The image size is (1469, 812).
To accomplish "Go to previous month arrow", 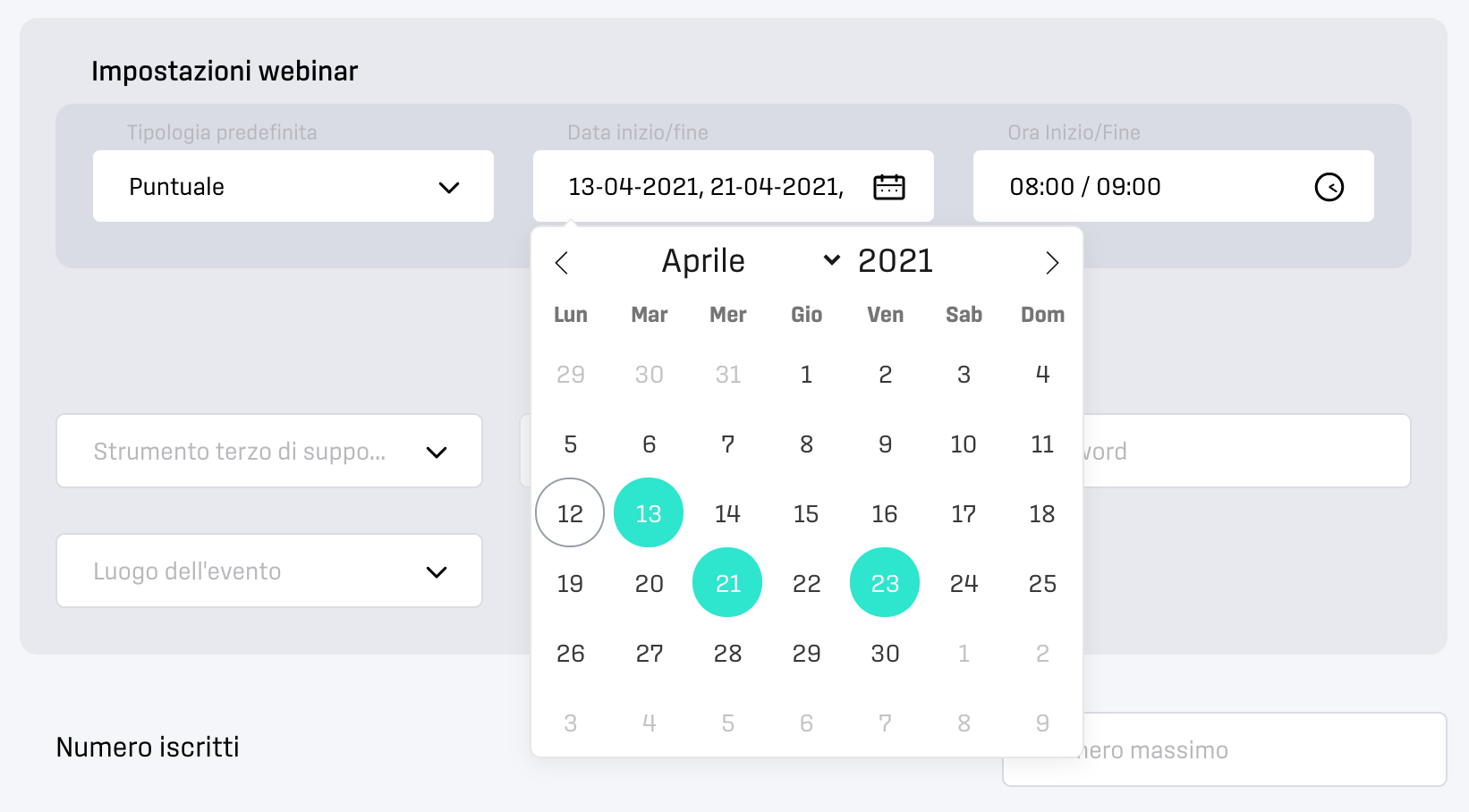I will click(x=562, y=263).
